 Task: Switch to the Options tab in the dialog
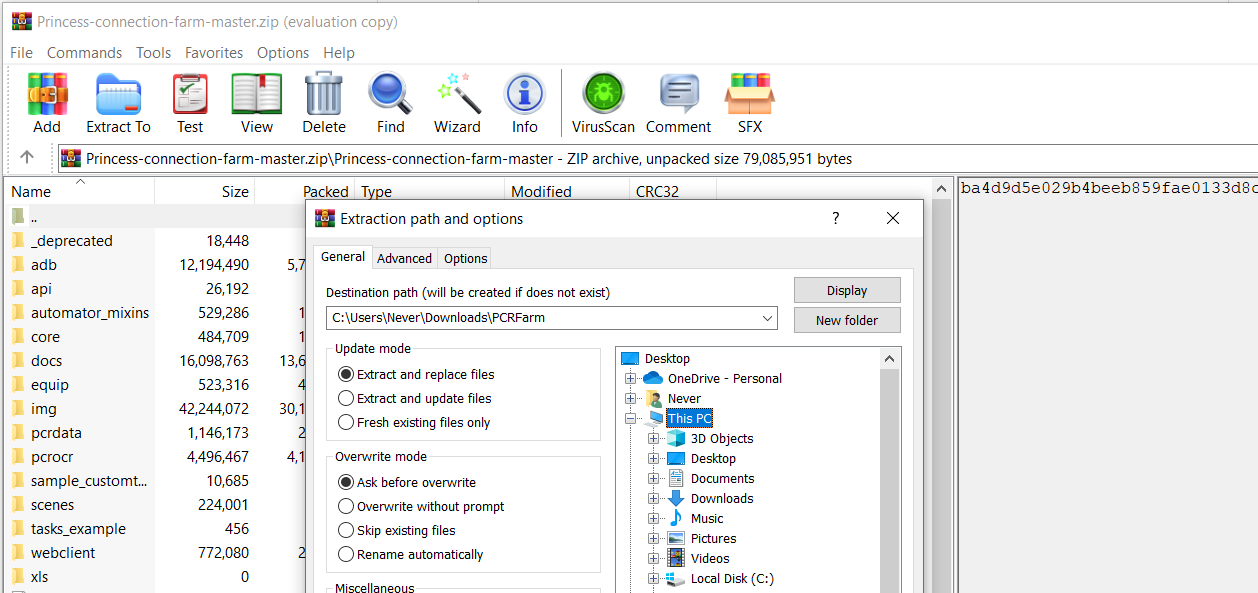(x=466, y=258)
